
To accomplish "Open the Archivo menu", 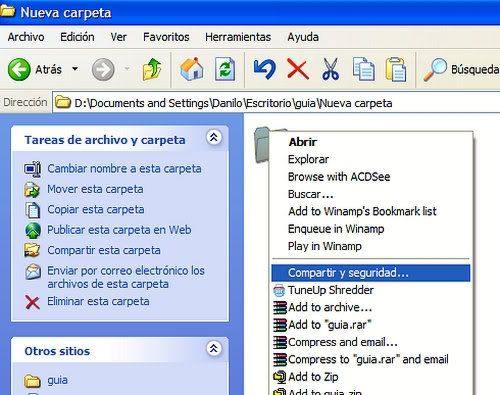I will pyautogui.click(x=26, y=37).
